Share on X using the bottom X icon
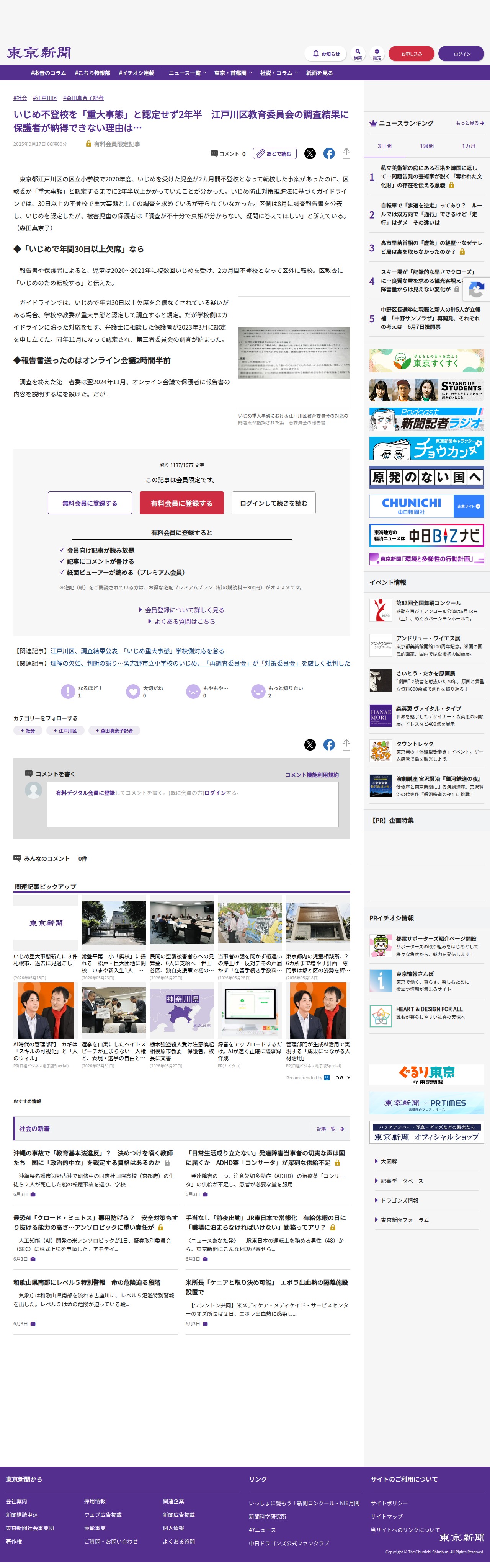 310,744
